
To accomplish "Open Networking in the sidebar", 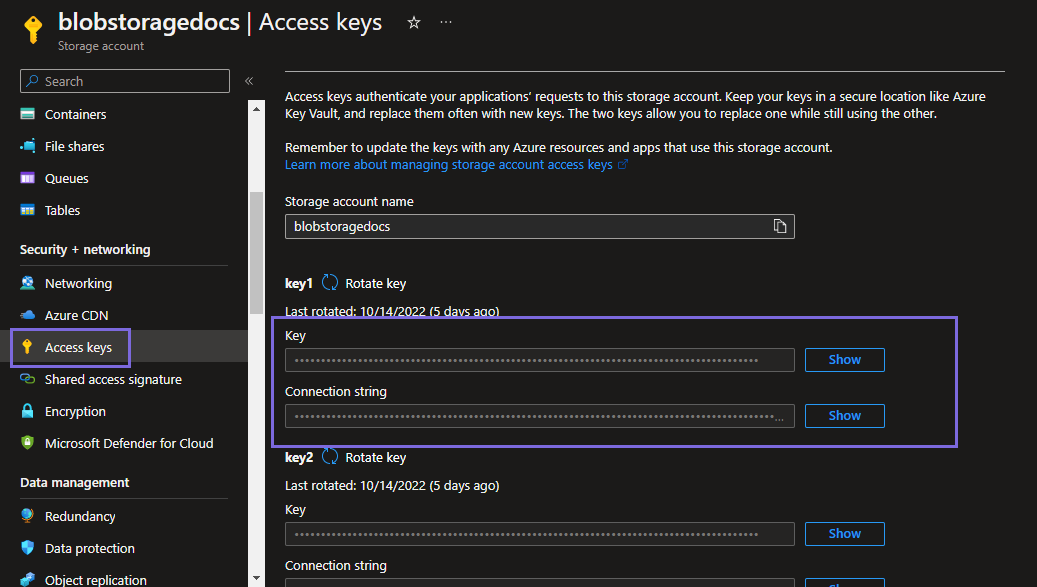I will [78, 284].
